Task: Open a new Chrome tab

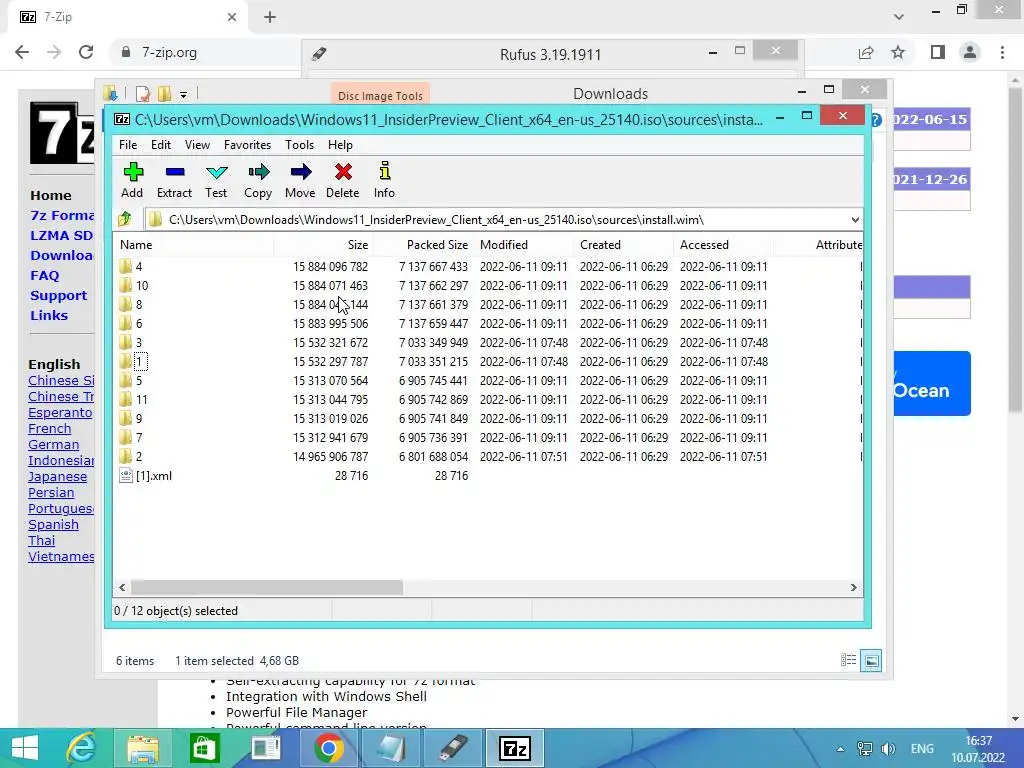Action: (x=270, y=18)
